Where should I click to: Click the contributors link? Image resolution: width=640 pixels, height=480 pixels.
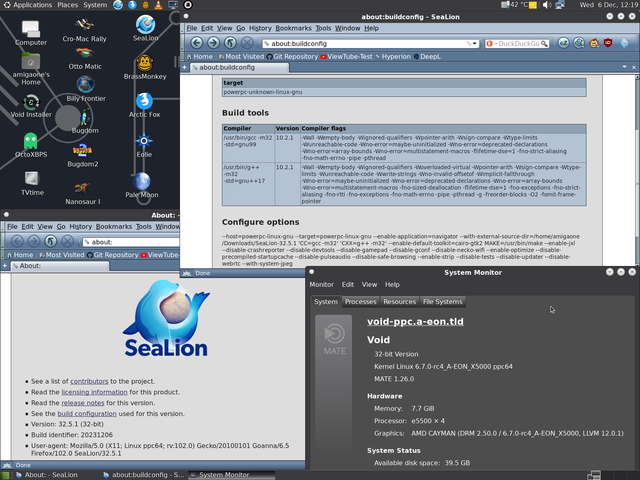(x=89, y=381)
